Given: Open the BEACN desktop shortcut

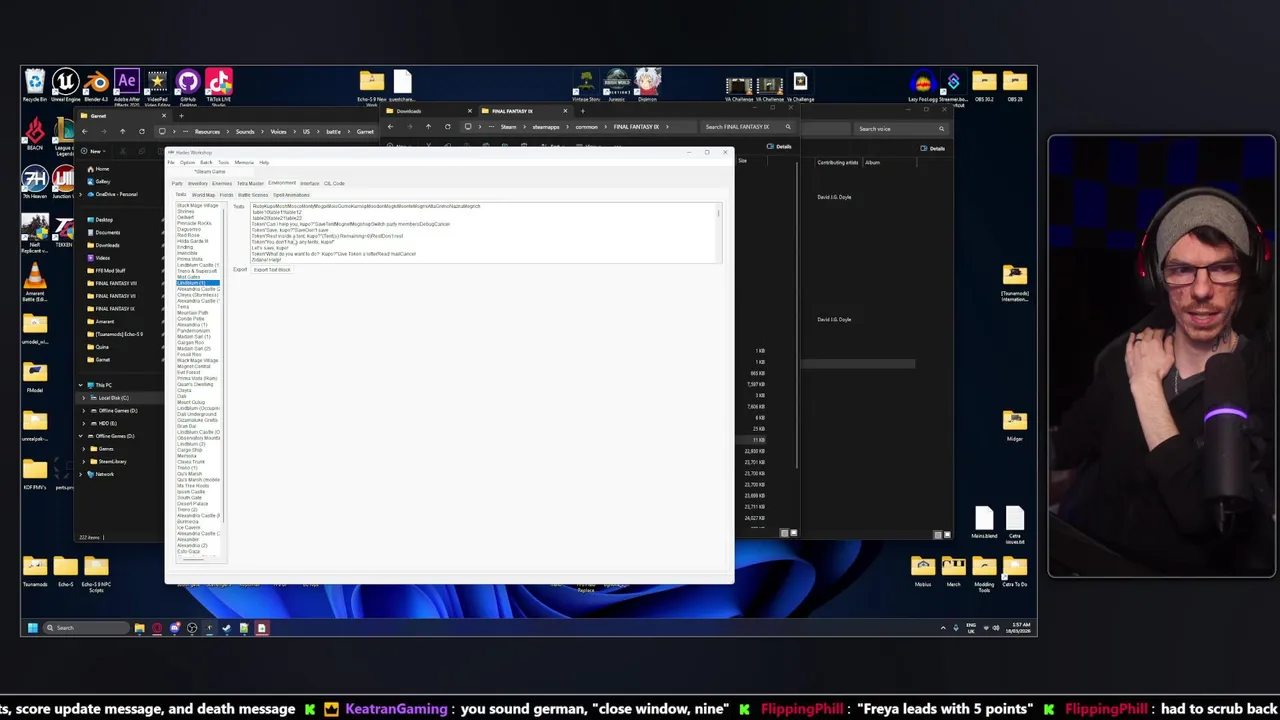Looking at the screenshot, I should pos(35,134).
